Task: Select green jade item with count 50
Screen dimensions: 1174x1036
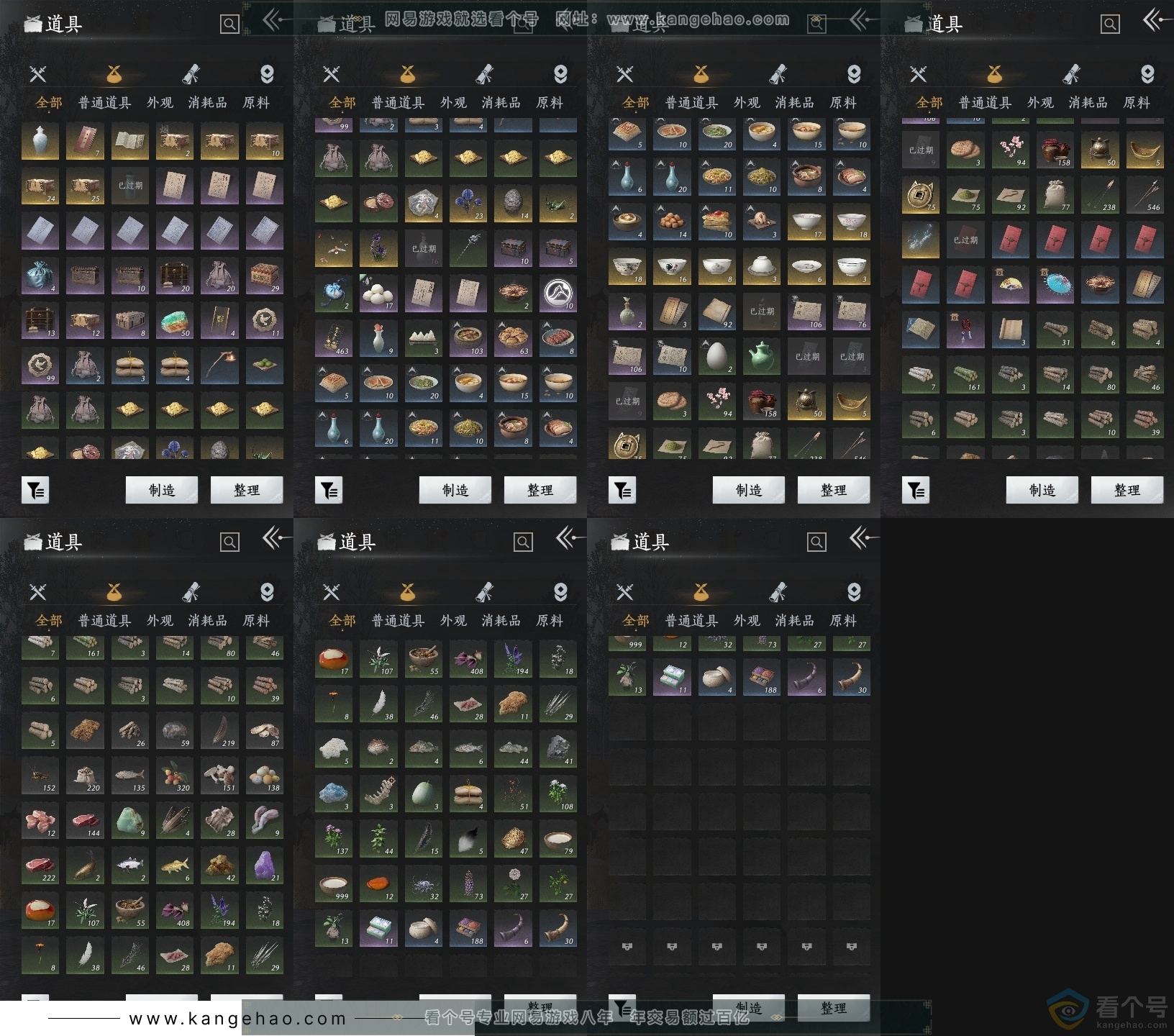Action: point(175,321)
